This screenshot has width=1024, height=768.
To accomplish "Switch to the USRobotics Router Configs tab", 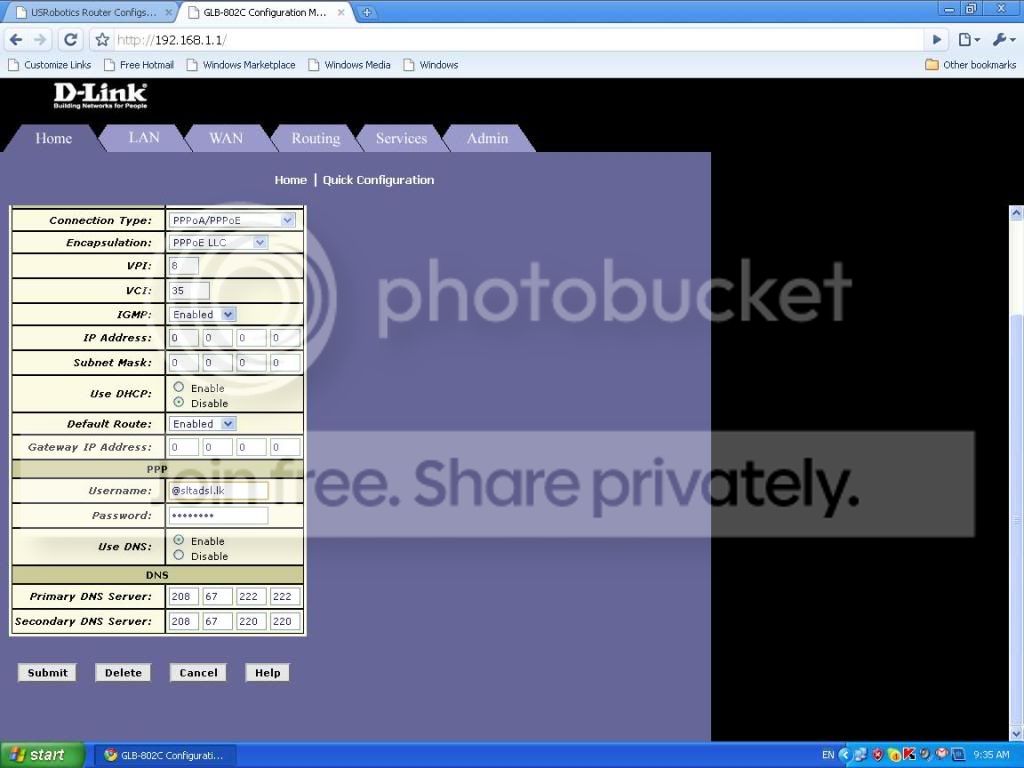I will [x=90, y=12].
